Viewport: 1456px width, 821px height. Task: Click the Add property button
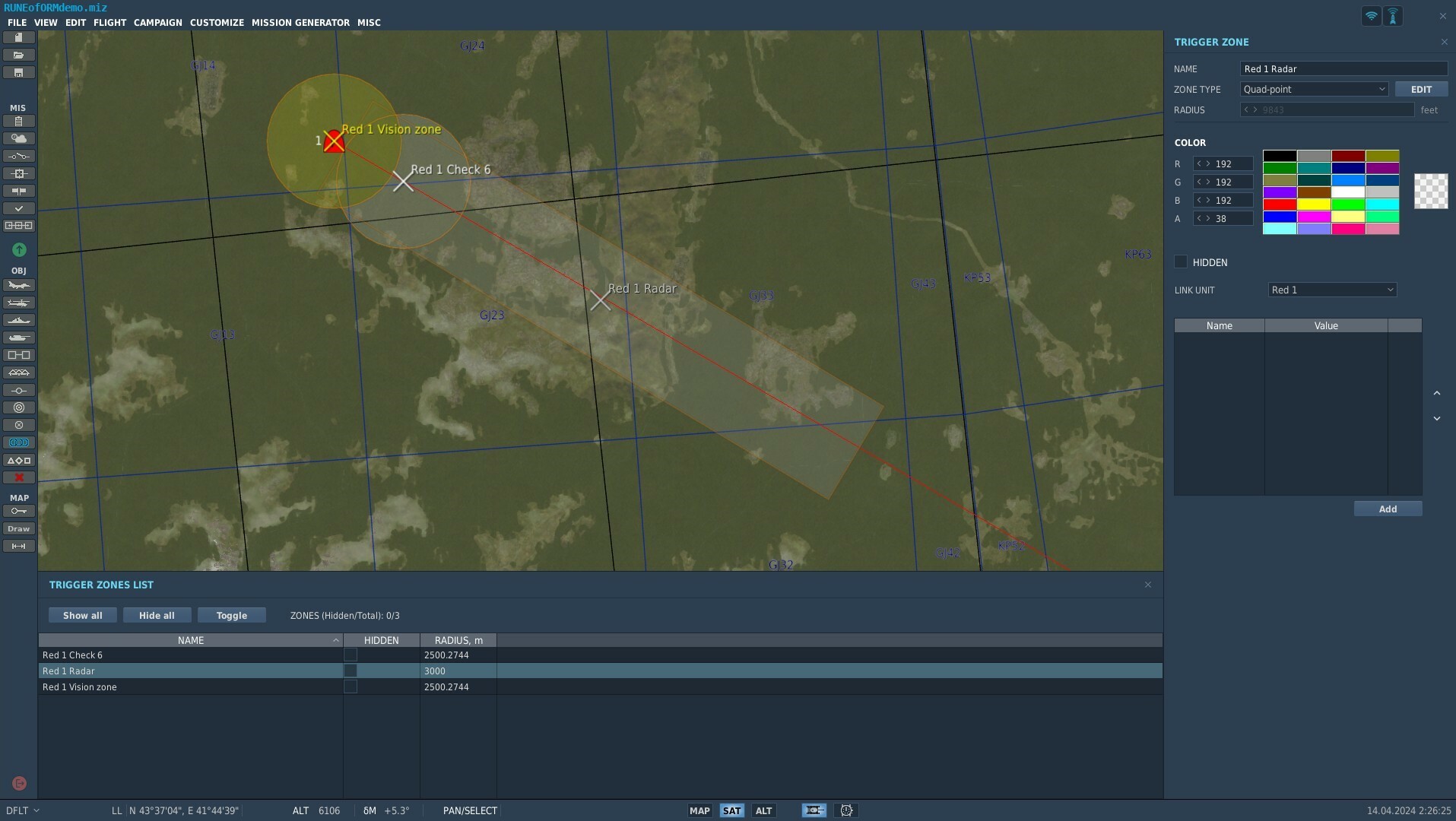1388,509
